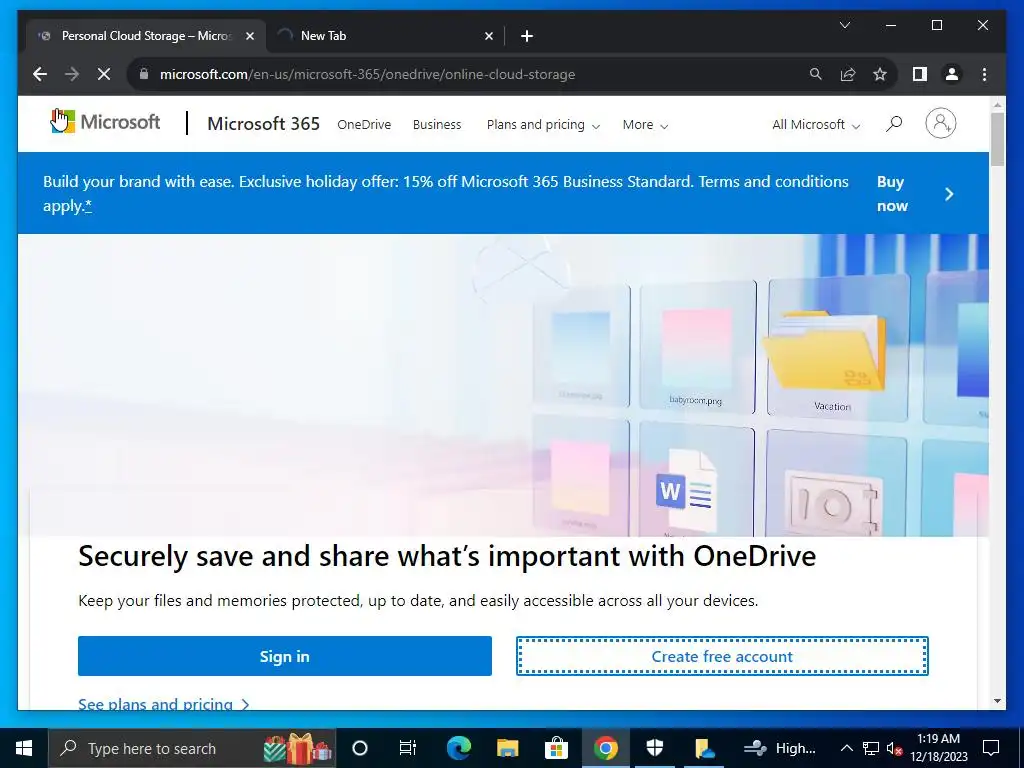Open Task View on taskbar
Screen dimensions: 1024x768
click(x=408, y=748)
